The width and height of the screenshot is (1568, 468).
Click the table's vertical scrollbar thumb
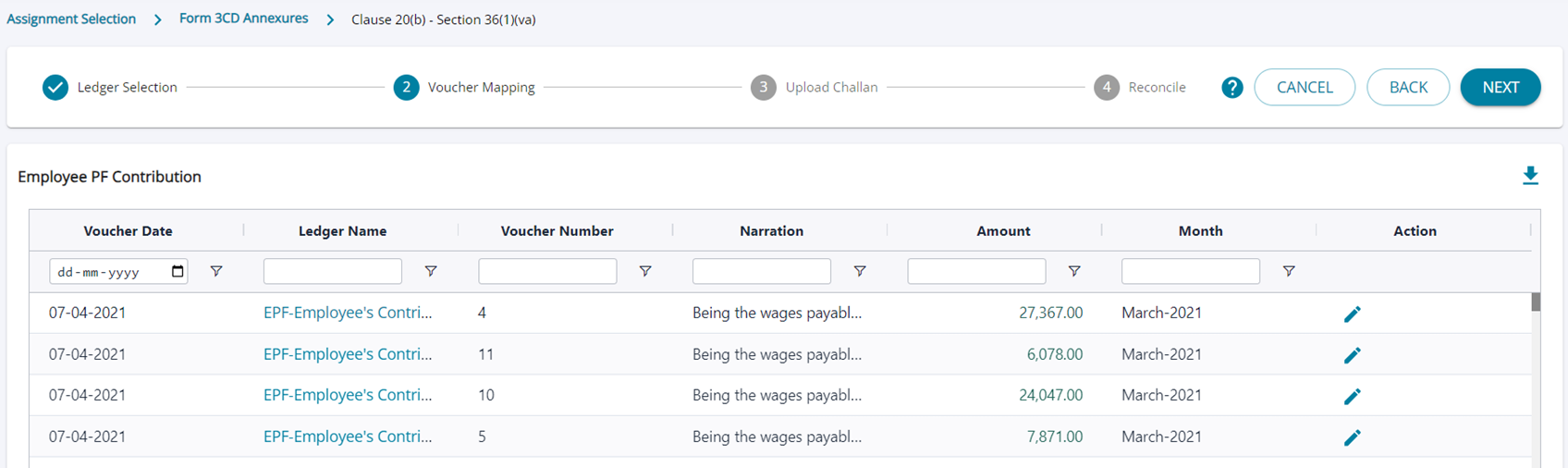(1536, 302)
